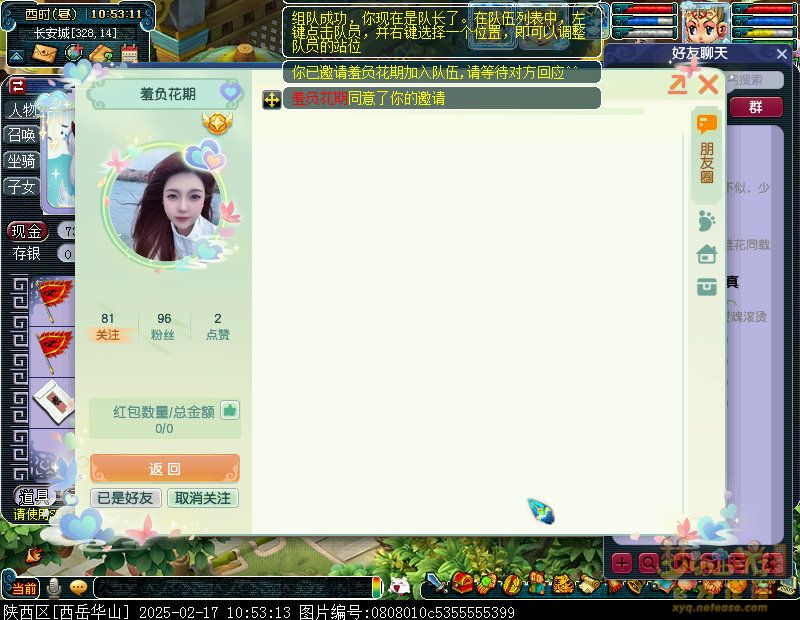Click the 羞负花期 name header
The image size is (800, 620).
[168, 94]
